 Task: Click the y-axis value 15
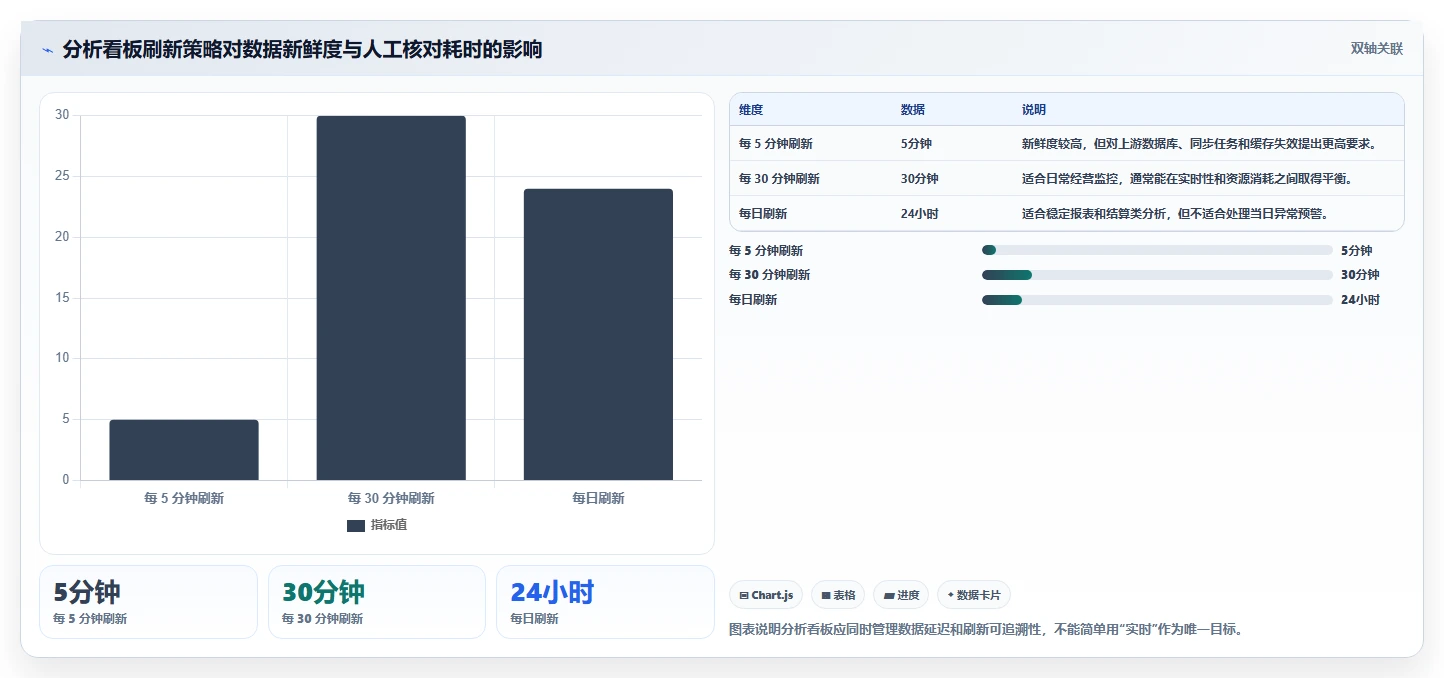tap(62, 298)
